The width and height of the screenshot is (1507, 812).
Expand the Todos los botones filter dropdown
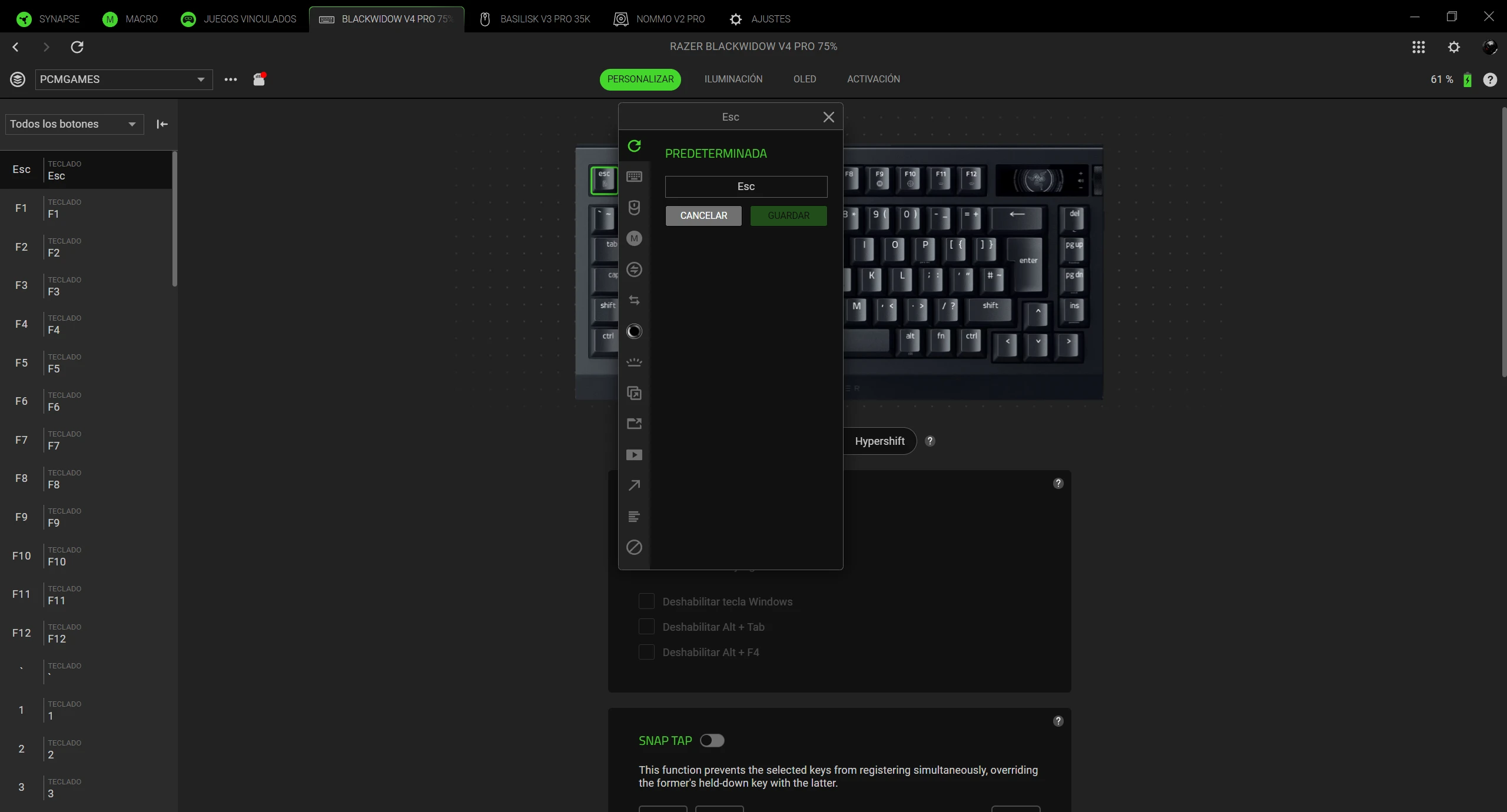(74, 124)
